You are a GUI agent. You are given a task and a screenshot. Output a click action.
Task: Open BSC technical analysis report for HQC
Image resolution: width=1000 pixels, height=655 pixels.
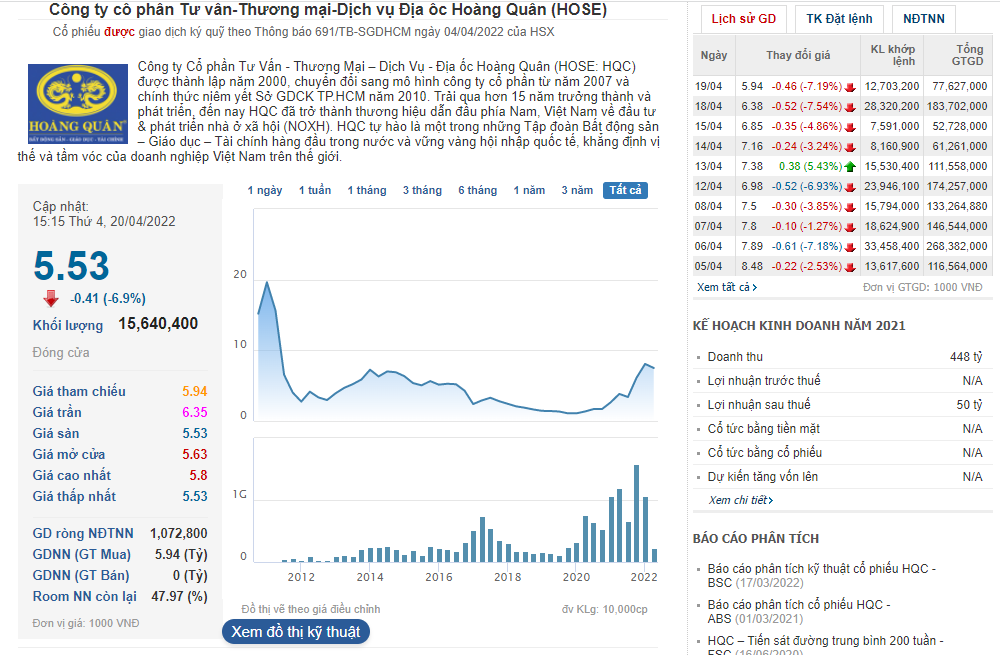(x=821, y=575)
